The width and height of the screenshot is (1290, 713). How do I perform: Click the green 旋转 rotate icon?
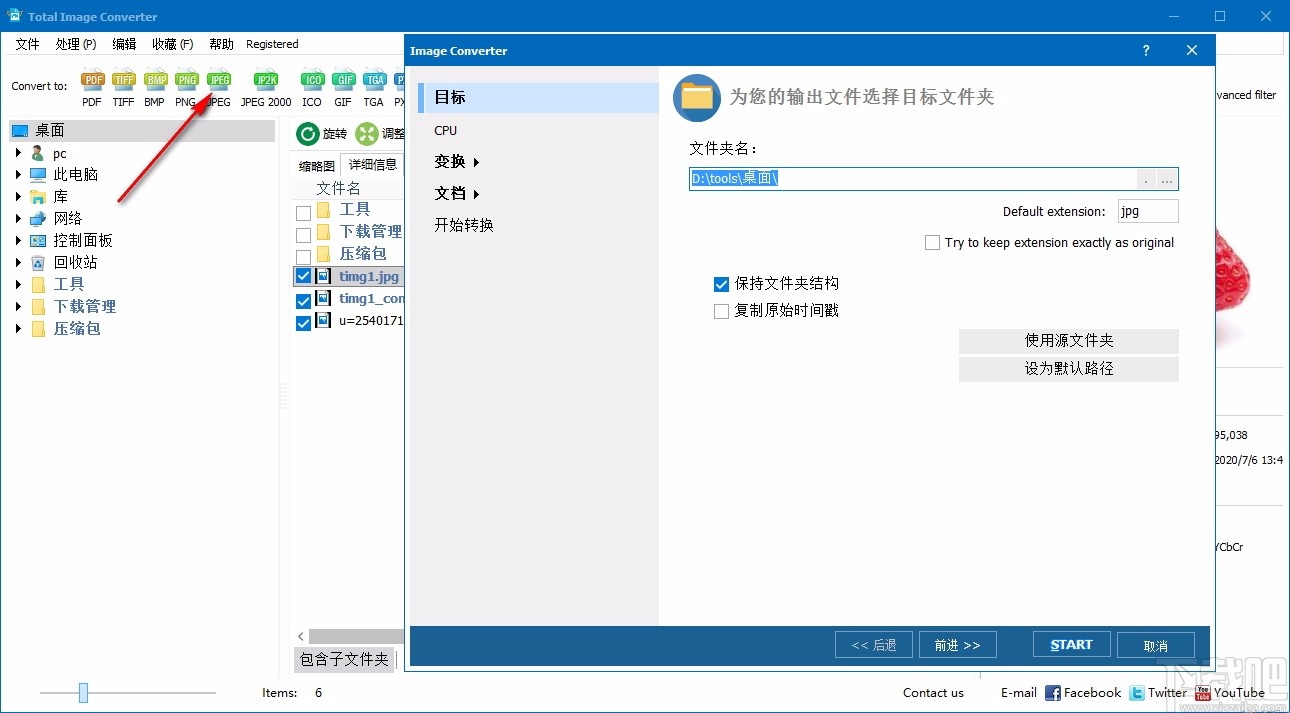[308, 134]
